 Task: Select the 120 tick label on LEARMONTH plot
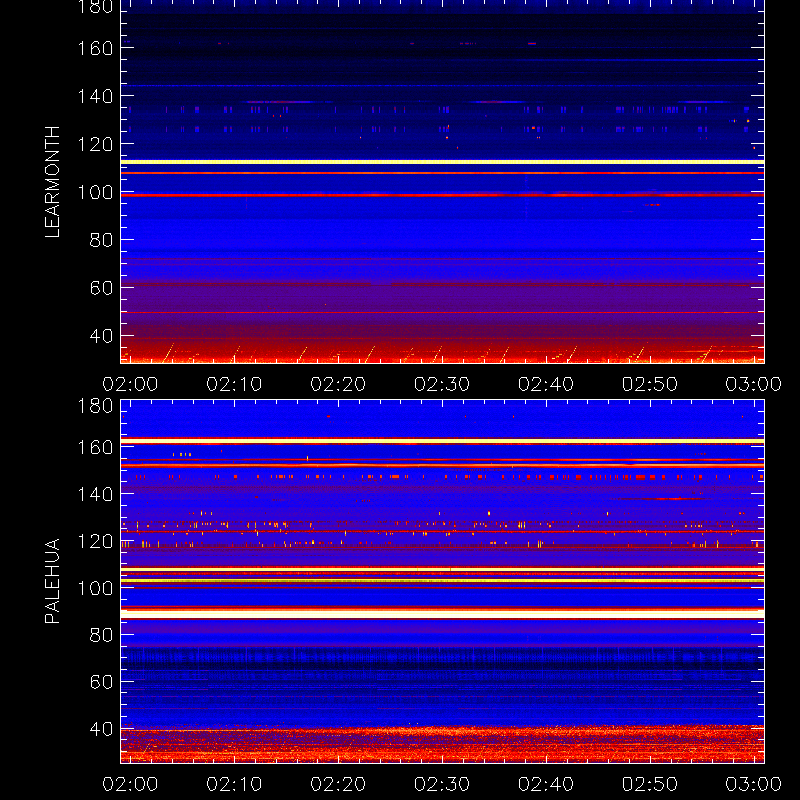(95, 144)
